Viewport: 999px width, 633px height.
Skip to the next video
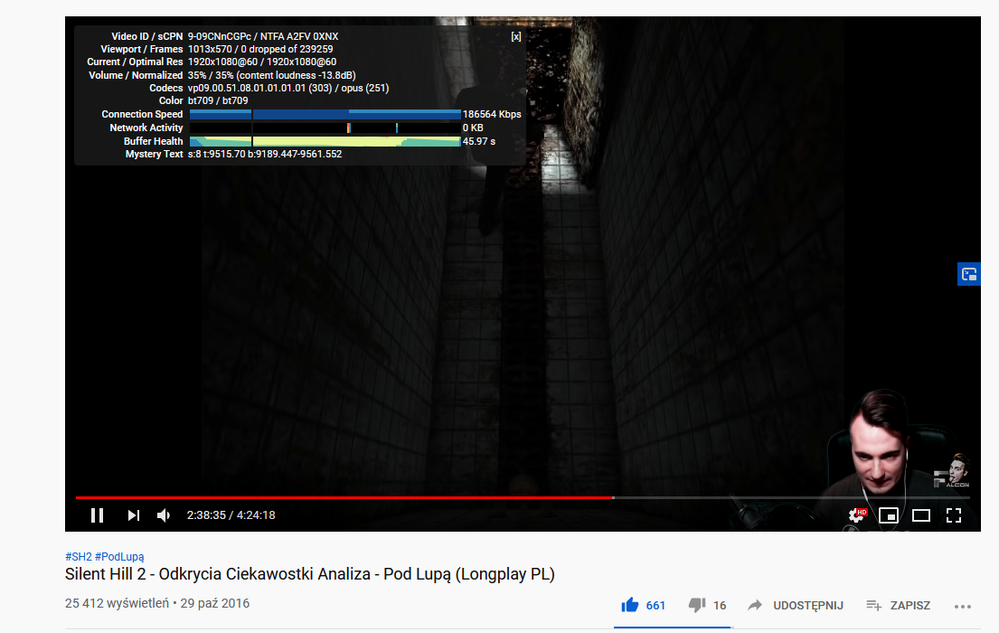(x=133, y=515)
